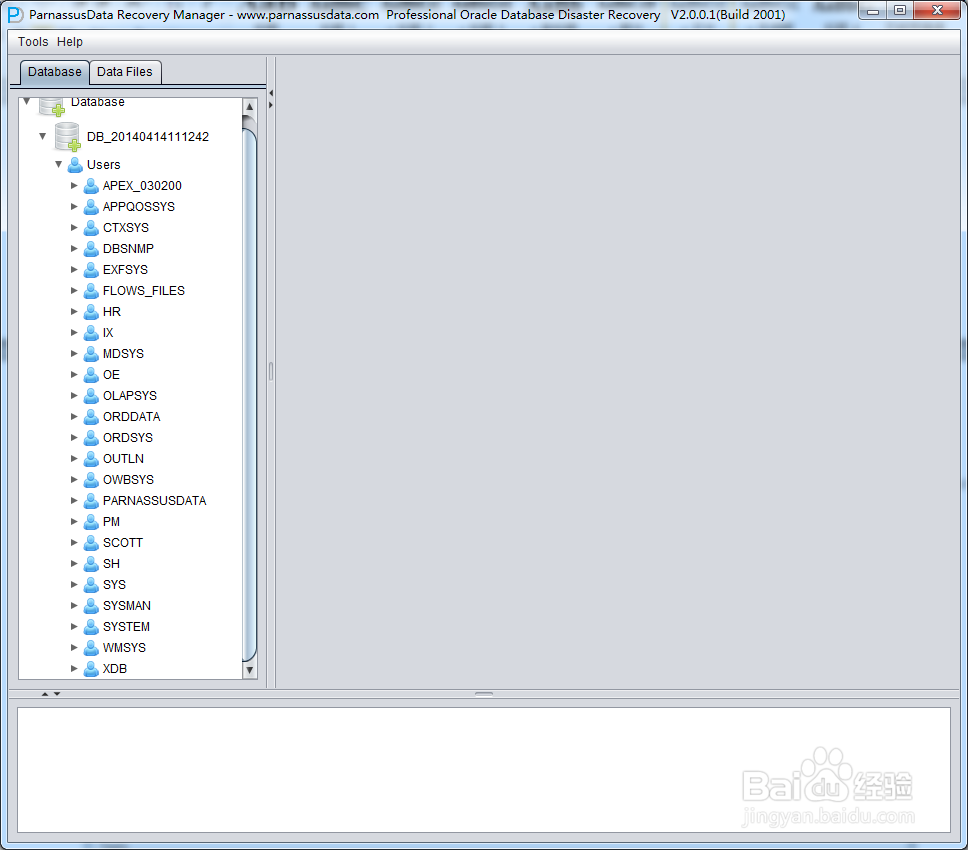The image size is (968, 850).
Task: Click the tree scrollbar down arrow
Action: click(249, 670)
